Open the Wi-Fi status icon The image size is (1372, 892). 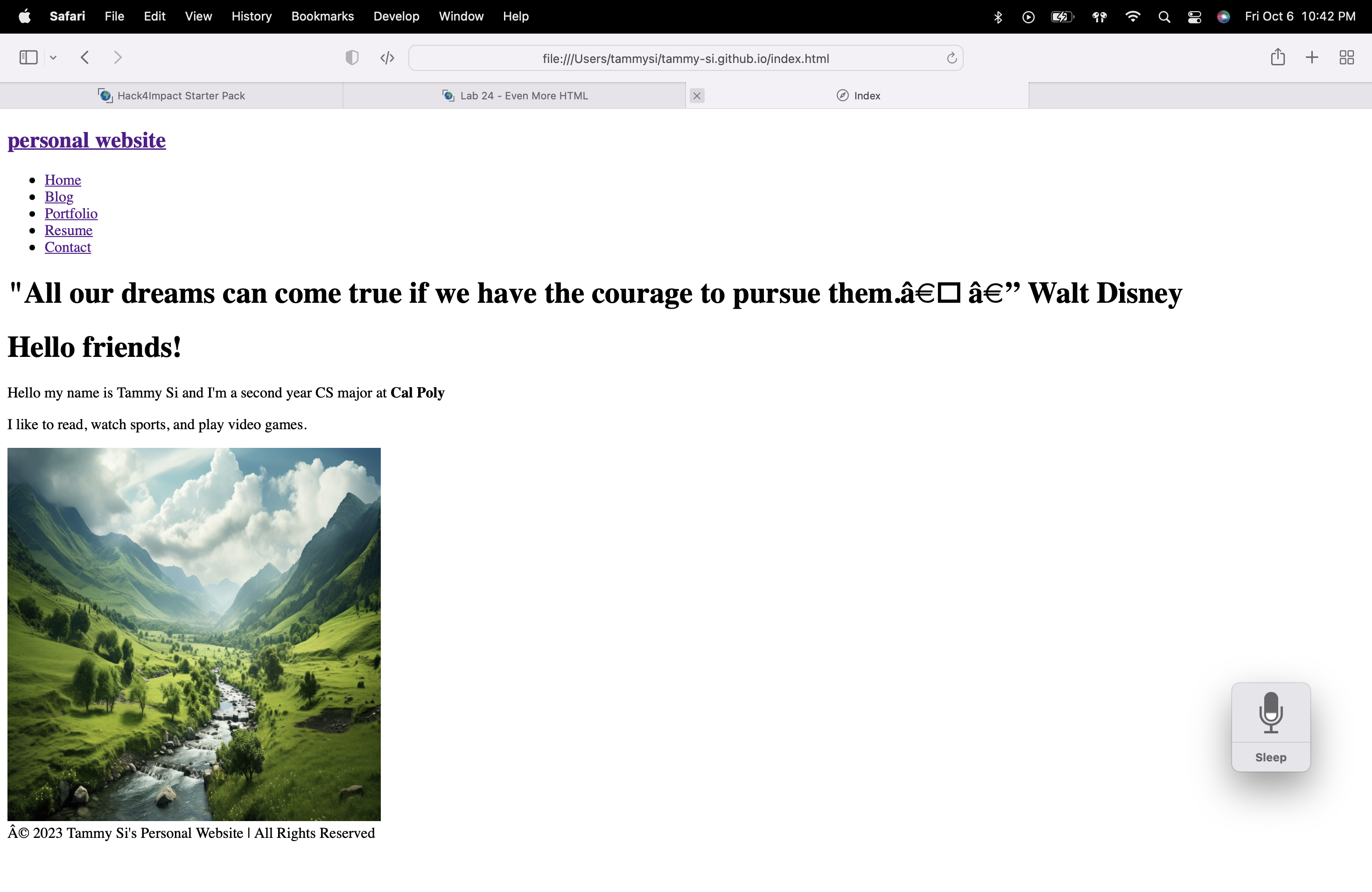click(1132, 17)
